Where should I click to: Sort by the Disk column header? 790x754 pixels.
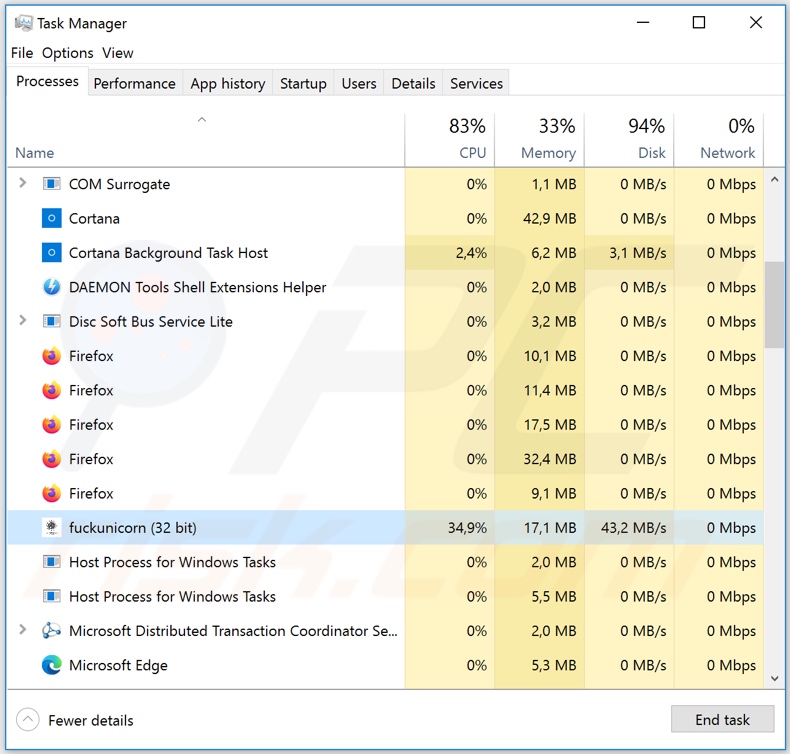[x=629, y=139]
